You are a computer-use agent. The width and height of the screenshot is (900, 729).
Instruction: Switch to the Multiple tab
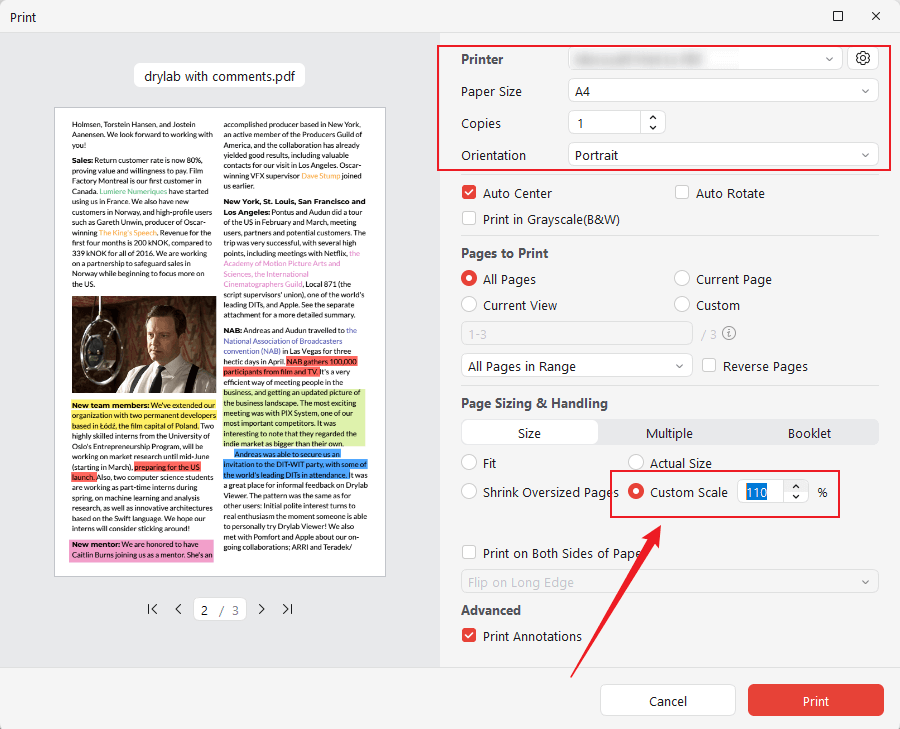669,433
